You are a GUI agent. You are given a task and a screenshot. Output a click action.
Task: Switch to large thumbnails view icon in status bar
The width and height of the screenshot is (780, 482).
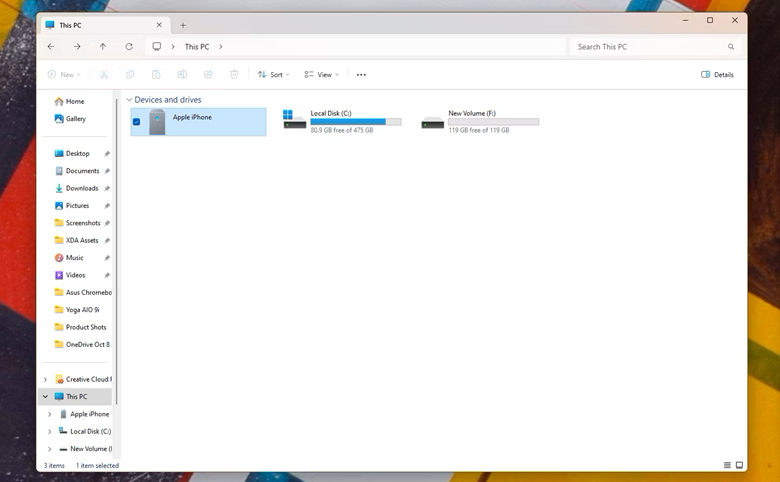click(739, 465)
